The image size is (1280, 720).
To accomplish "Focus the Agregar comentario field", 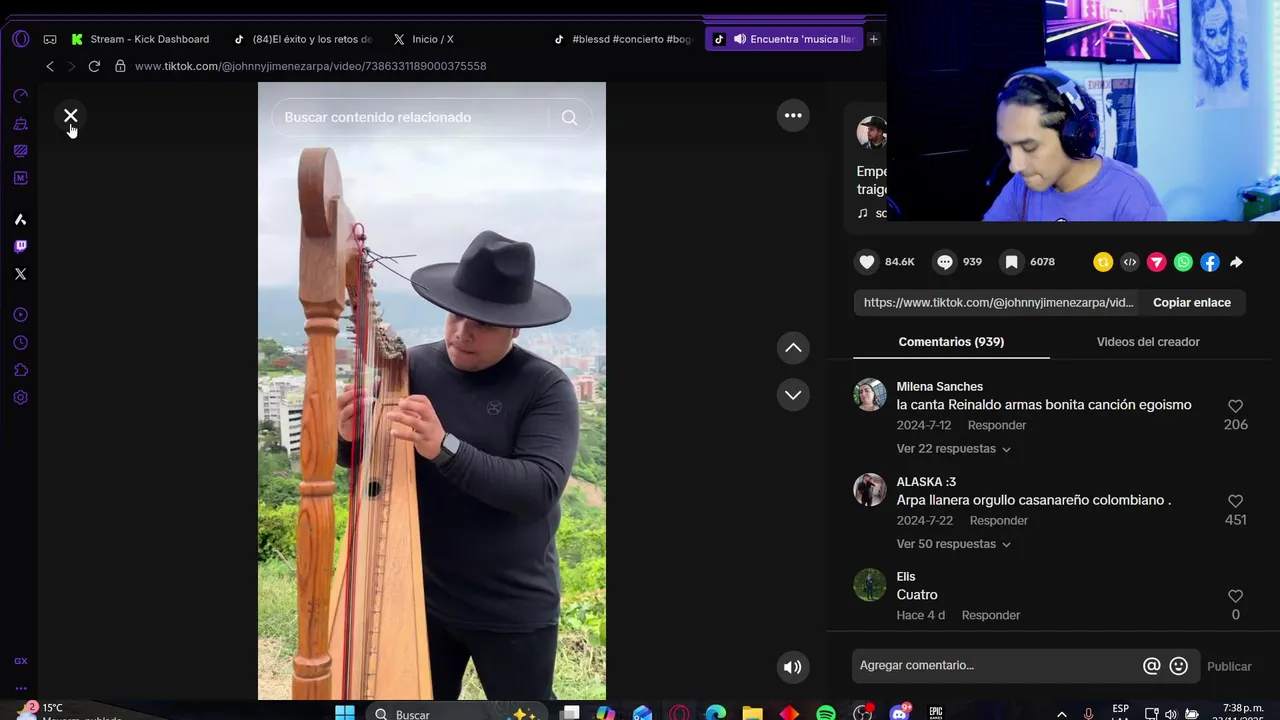I will [997, 666].
